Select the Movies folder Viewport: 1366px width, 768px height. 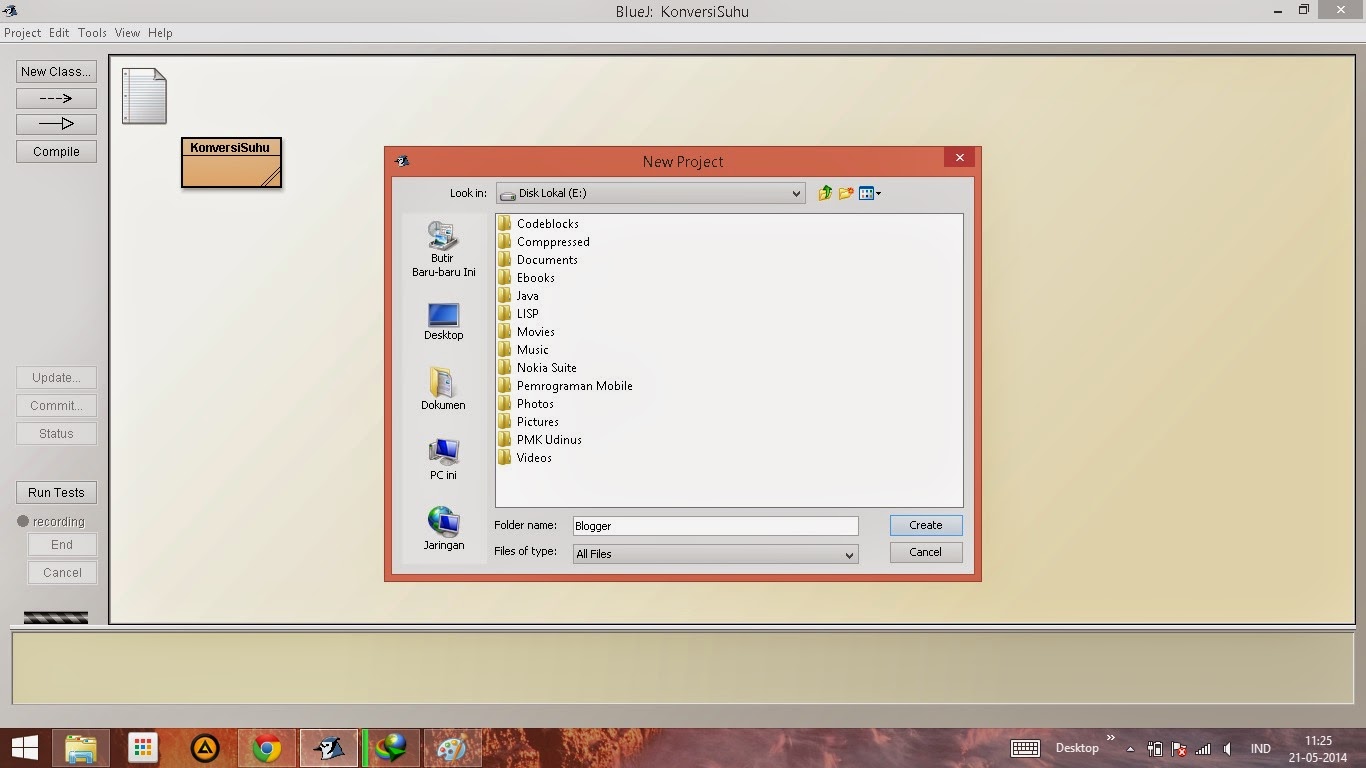(526, 332)
